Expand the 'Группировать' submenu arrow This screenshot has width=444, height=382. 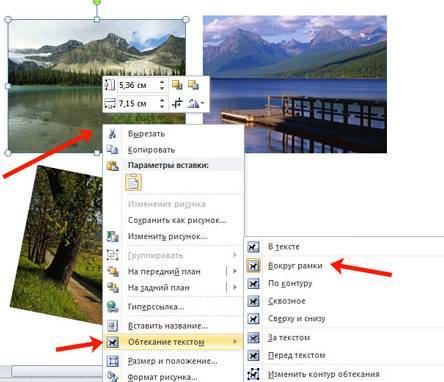235,255
